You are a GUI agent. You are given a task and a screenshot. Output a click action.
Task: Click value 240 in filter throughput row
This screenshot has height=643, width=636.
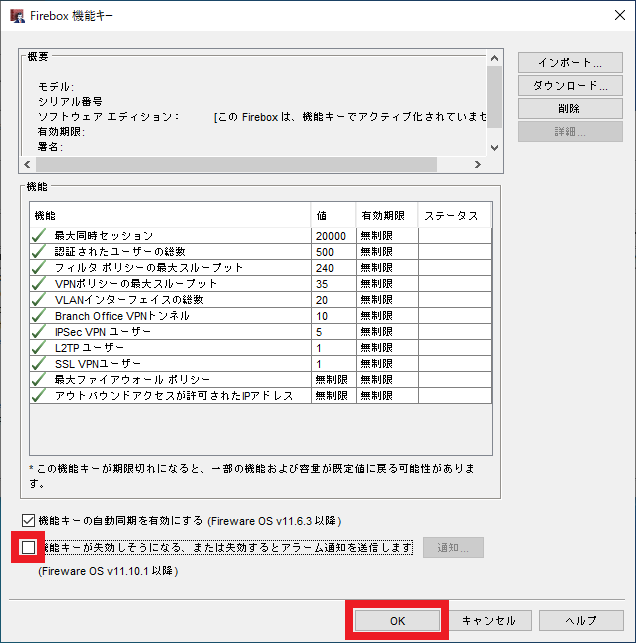(x=325, y=268)
